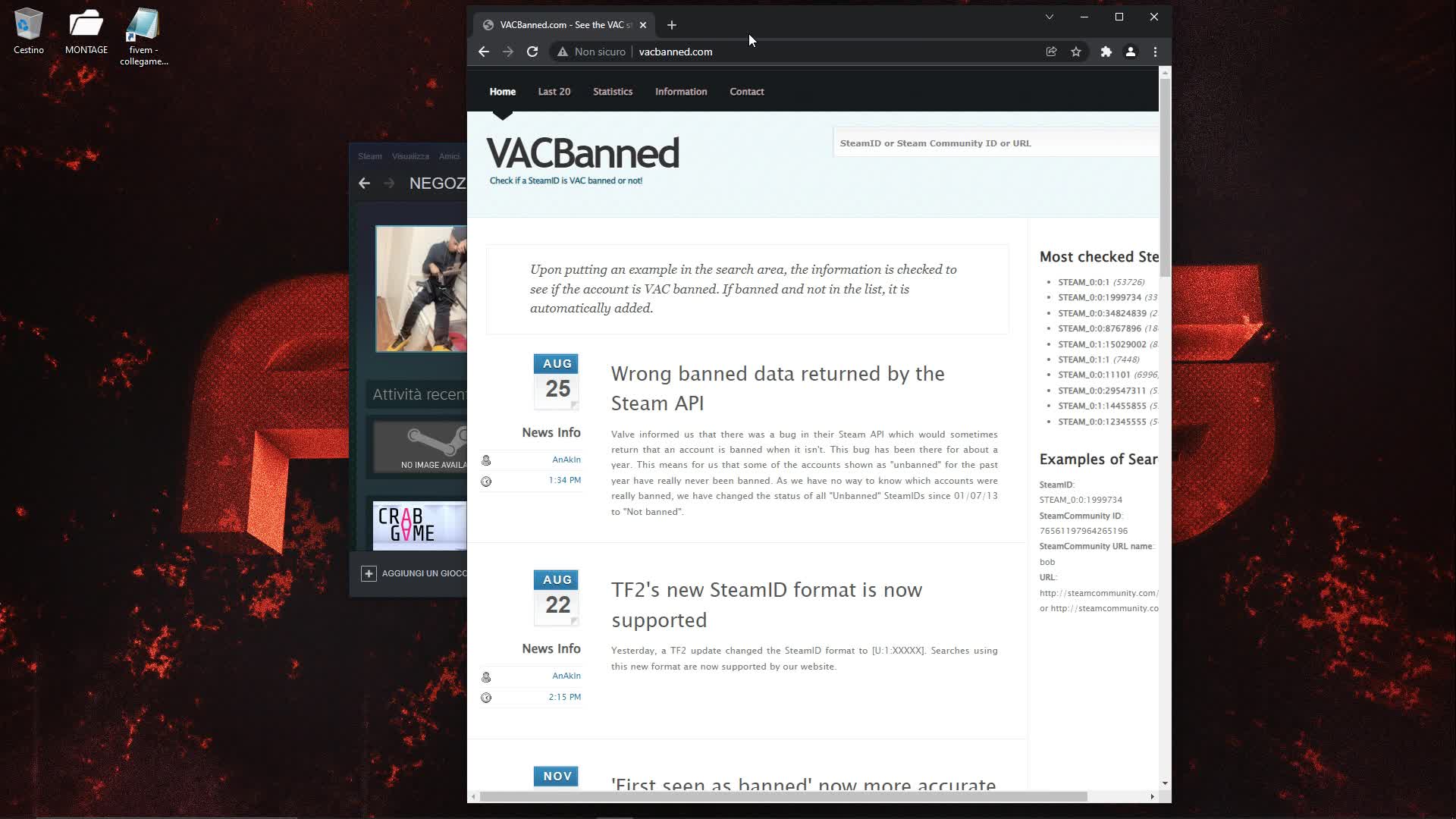The height and width of the screenshot is (819, 1456).
Task: Click the Steam back arrow
Action: coord(365,184)
